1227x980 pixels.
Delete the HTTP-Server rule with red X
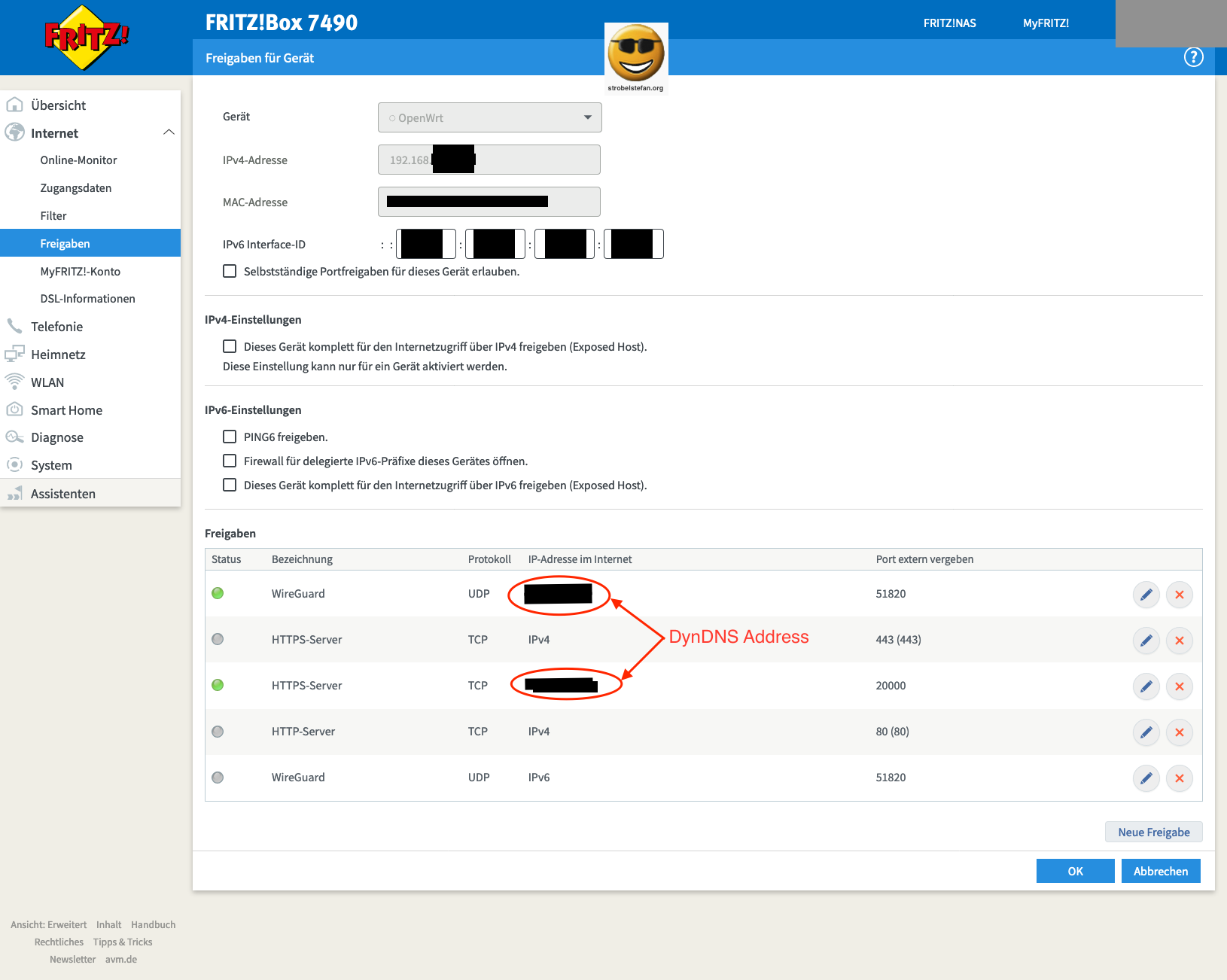click(x=1180, y=732)
